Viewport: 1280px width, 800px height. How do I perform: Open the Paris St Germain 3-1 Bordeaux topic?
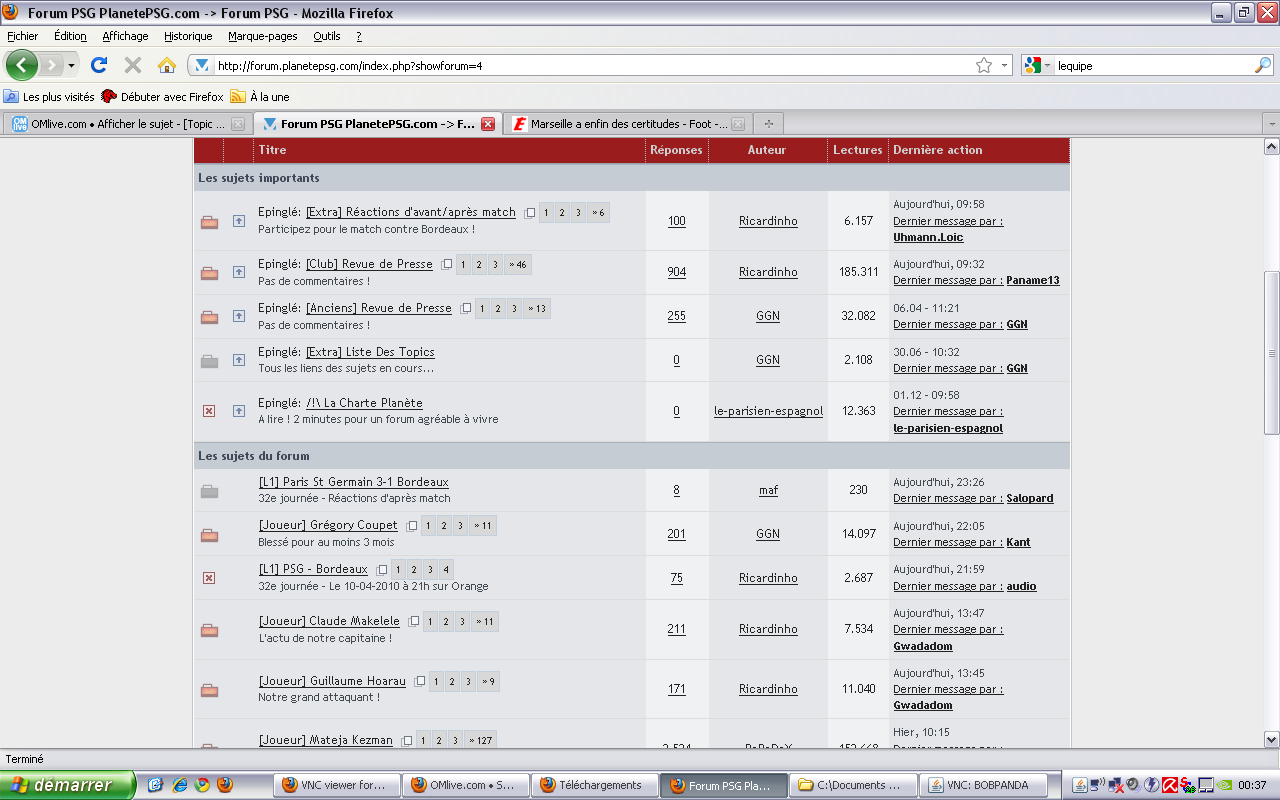coord(353,482)
